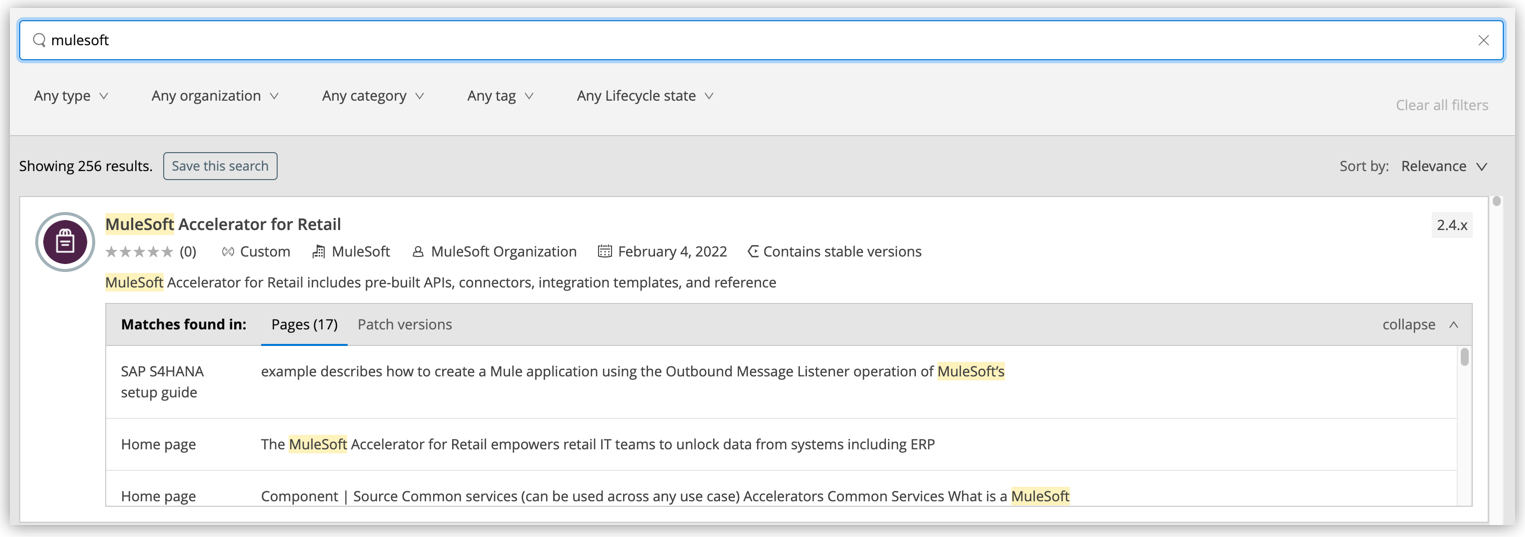The height and width of the screenshot is (537, 1525).
Task: Click the 'Custom' type label
Action: coord(266,252)
